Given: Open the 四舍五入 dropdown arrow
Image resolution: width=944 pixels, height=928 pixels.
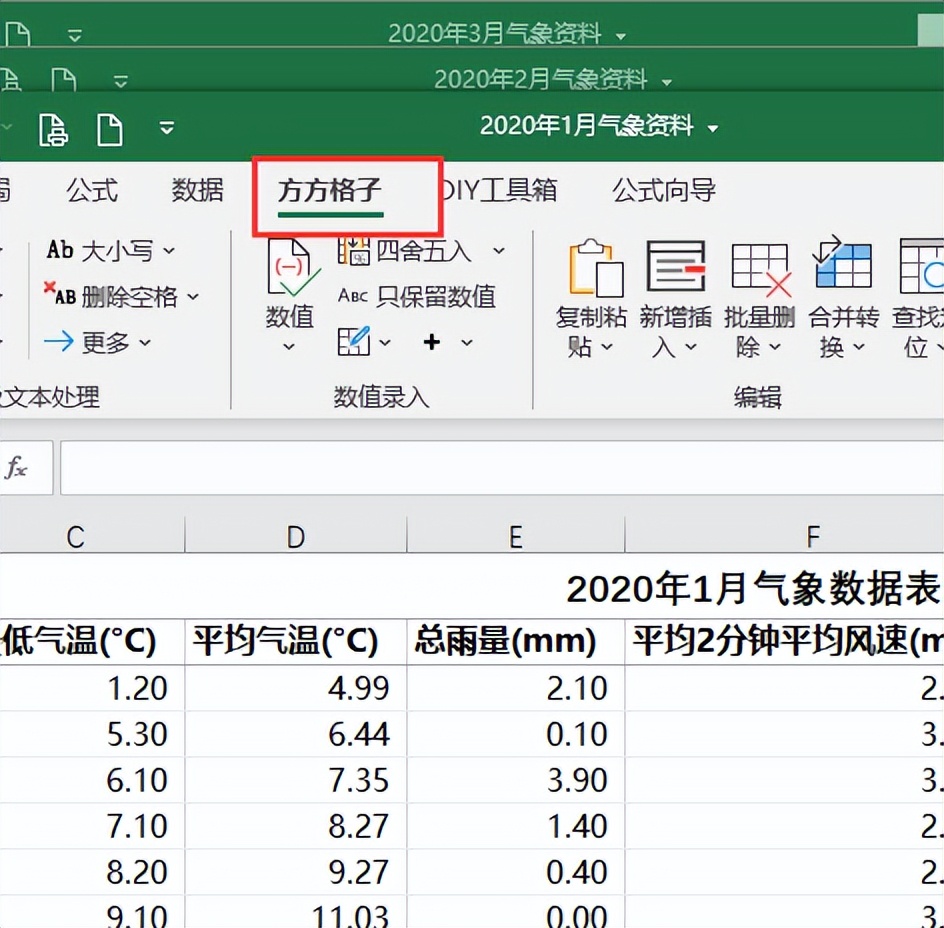Looking at the screenshot, I should click(498, 251).
